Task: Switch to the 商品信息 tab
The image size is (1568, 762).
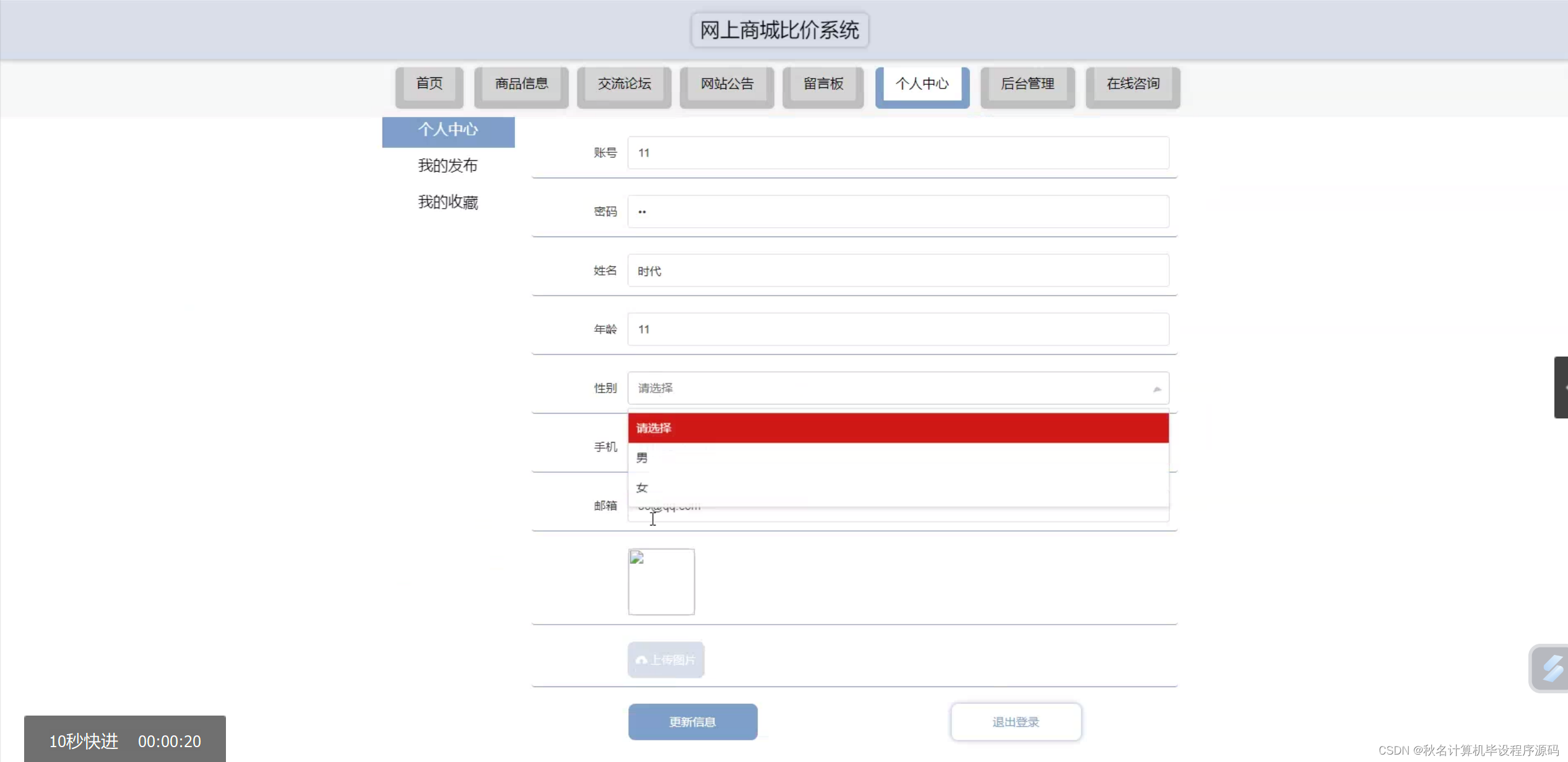Action: click(x=521, y=84)
